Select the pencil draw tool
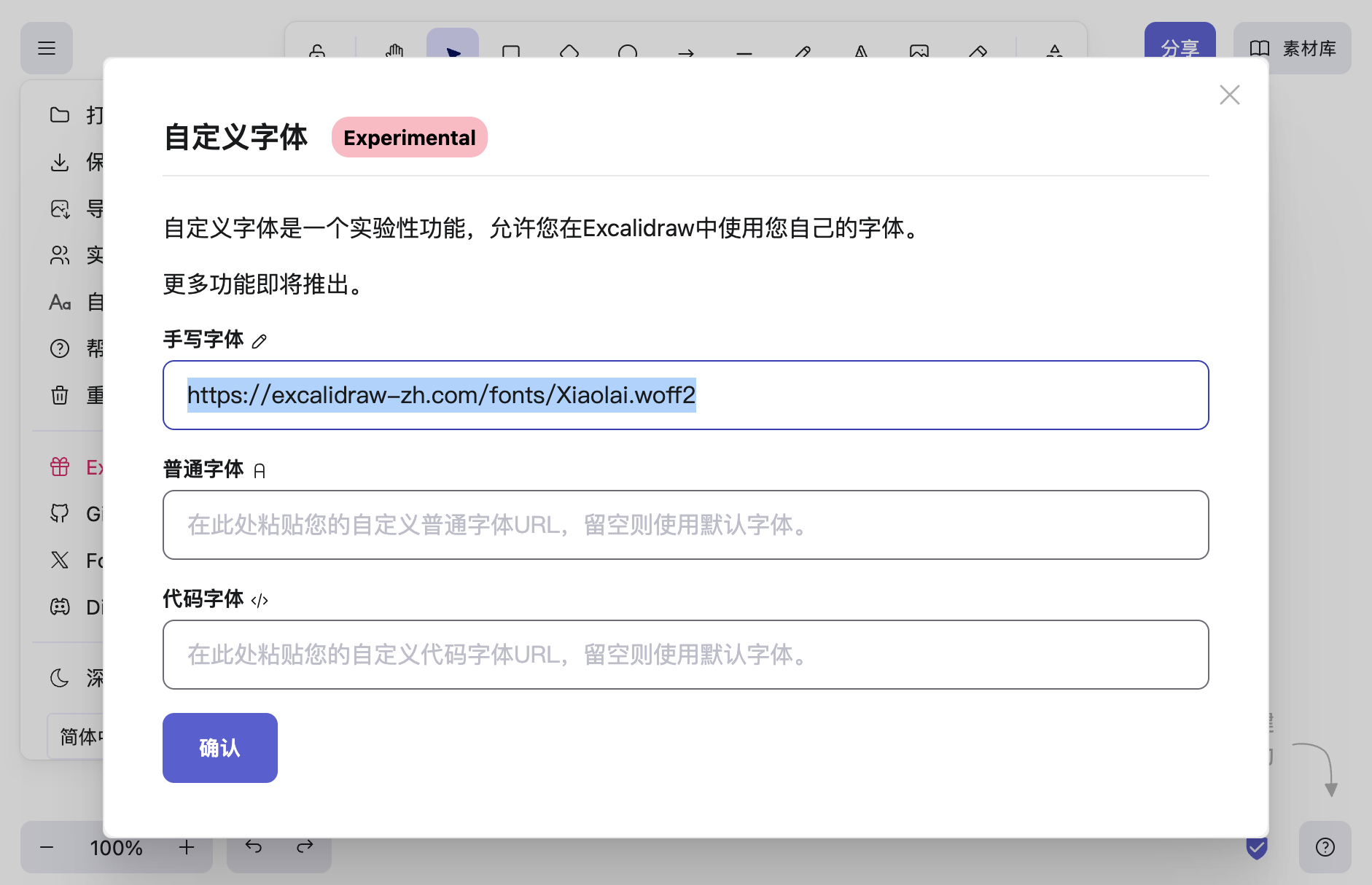 (803, 50)
